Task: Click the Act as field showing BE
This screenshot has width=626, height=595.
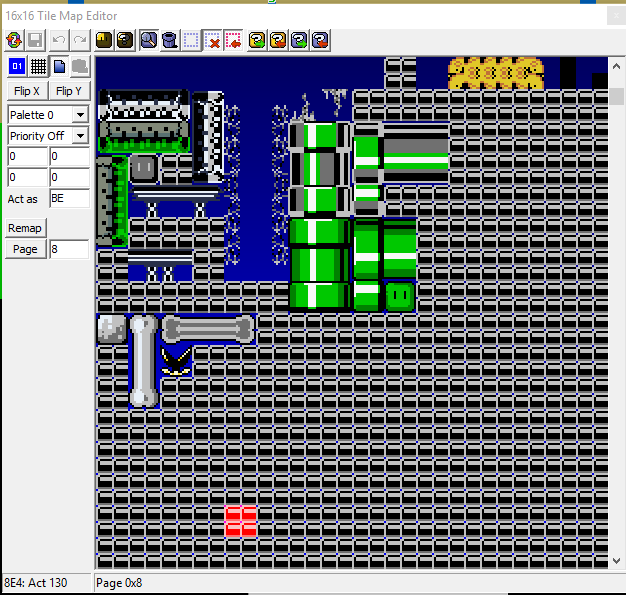Action: point(69,198)
